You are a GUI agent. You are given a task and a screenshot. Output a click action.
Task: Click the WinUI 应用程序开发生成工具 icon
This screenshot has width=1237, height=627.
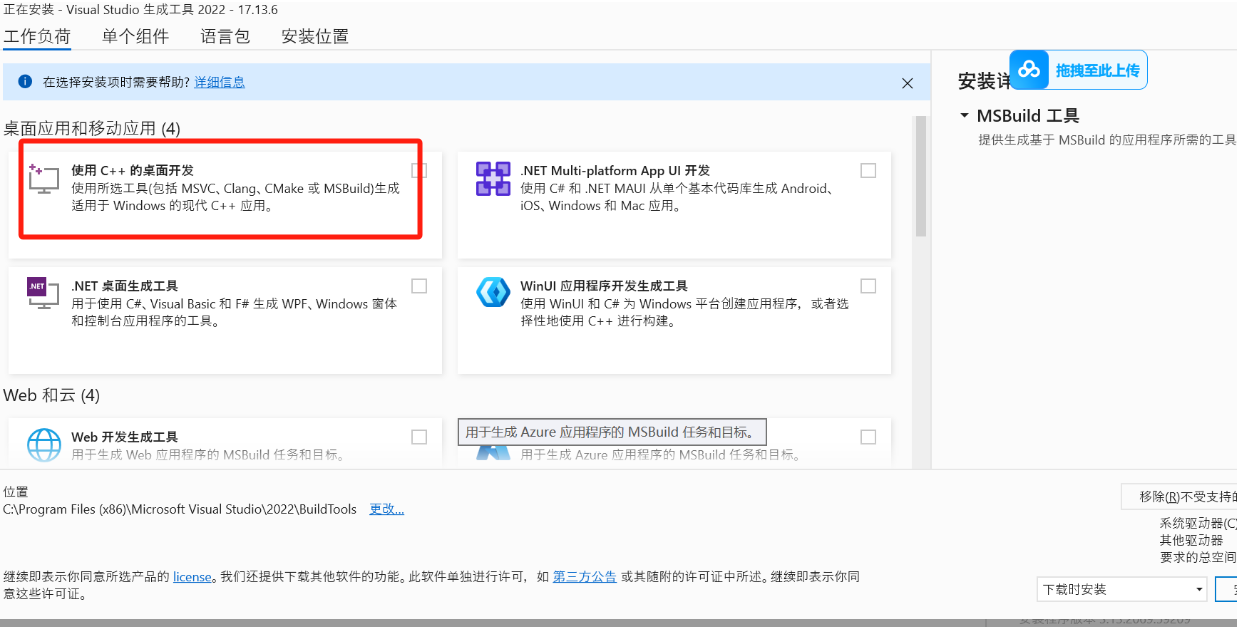tap(493, 292)
